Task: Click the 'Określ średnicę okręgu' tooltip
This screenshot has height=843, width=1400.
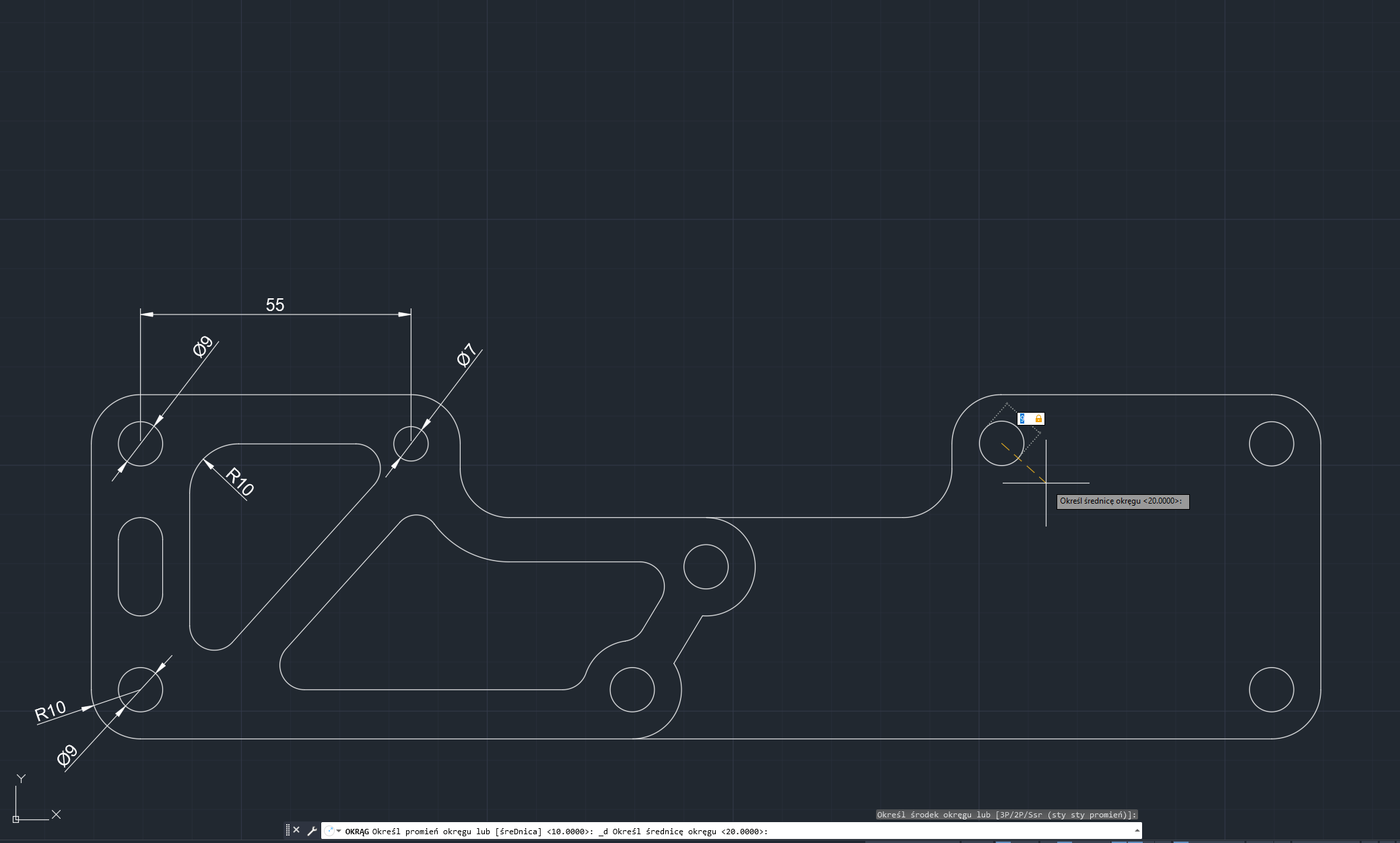Action: tap(1122, 501)
